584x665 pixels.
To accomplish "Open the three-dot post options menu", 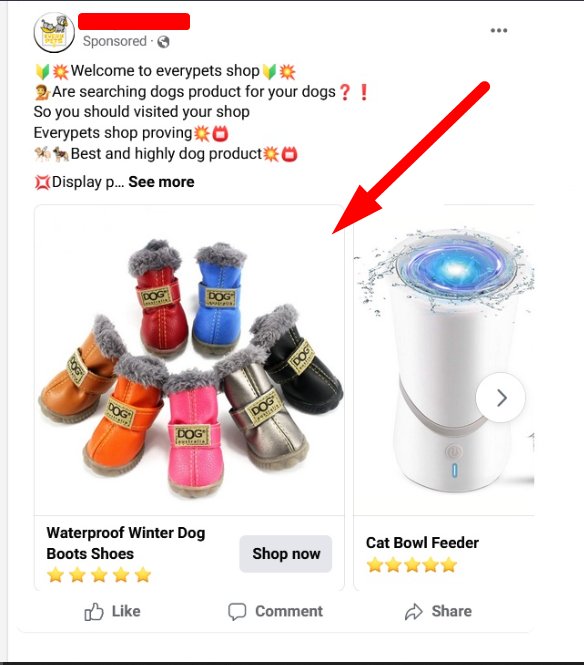I will [499, 30].
